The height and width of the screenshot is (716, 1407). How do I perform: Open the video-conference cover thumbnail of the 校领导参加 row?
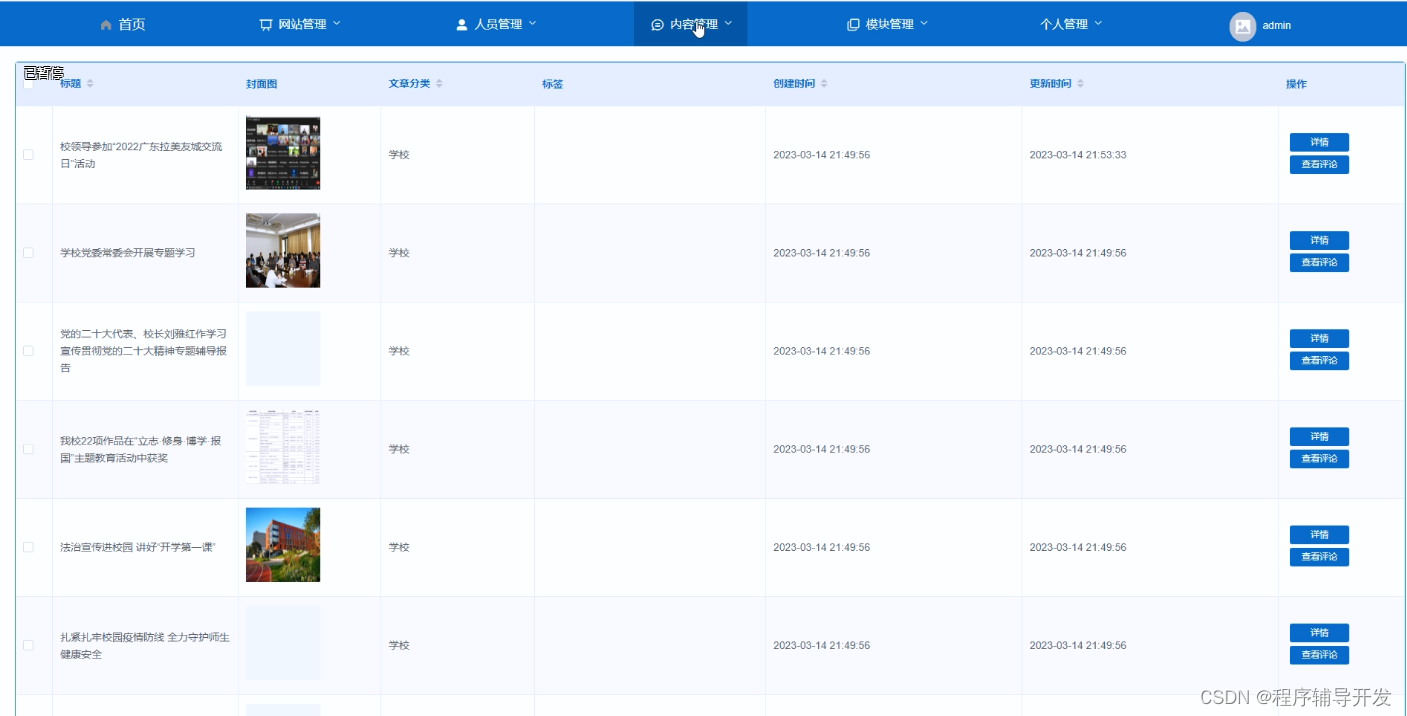click(x=283, y=153)
